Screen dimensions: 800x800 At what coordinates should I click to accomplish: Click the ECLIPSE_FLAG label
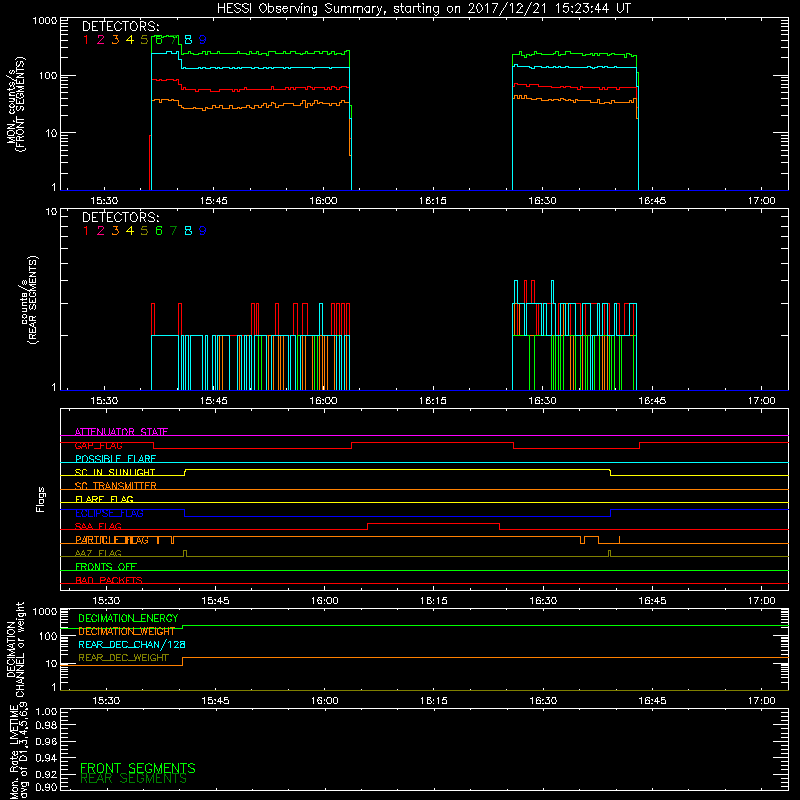coord(109,513)
